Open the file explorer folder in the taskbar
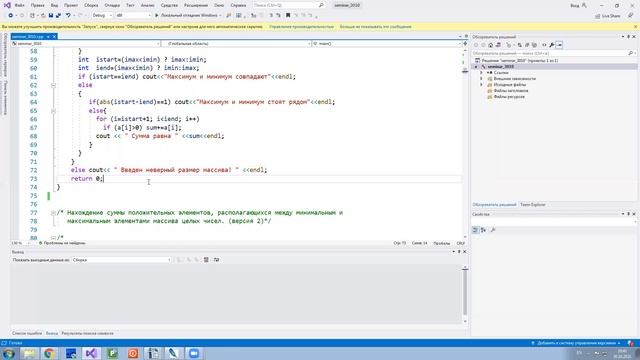This screenshot has width=640, height=360. coord(29,353)
